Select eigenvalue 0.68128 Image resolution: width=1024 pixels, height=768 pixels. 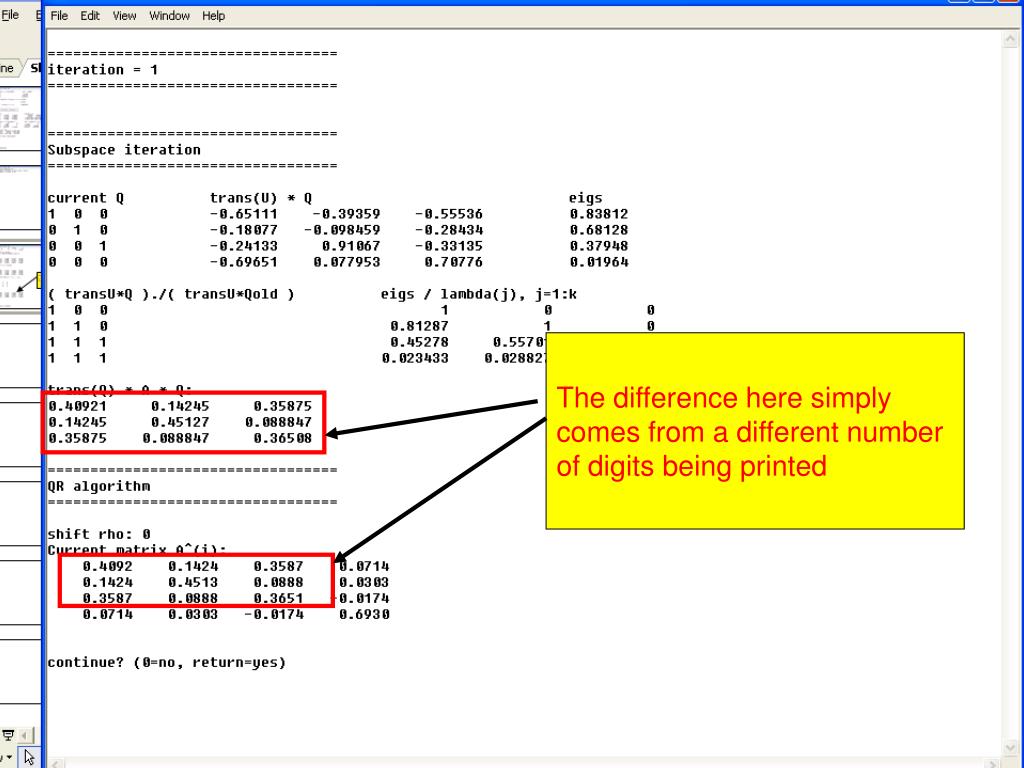point(598,230)
